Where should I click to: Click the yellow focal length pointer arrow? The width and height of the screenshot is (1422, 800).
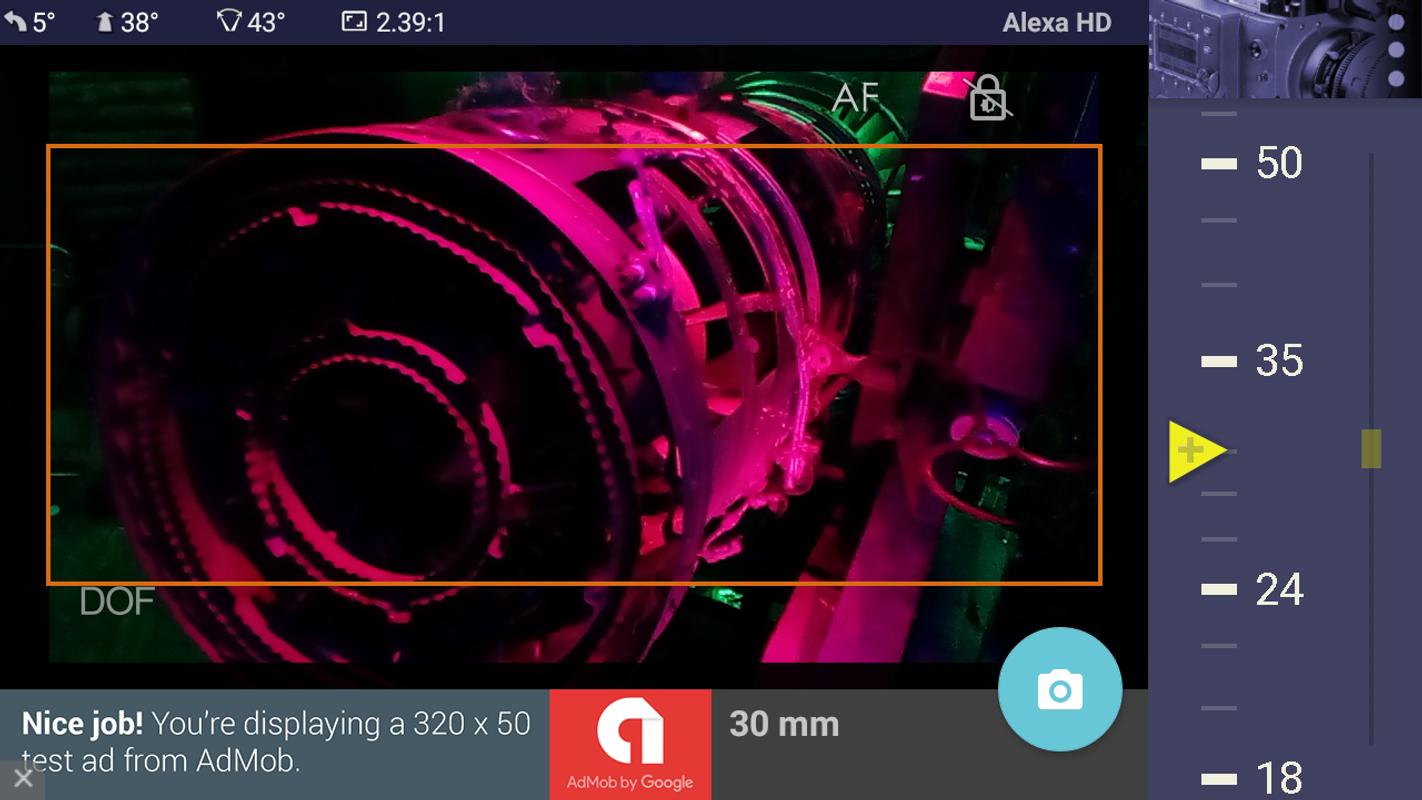(1197, 451)
